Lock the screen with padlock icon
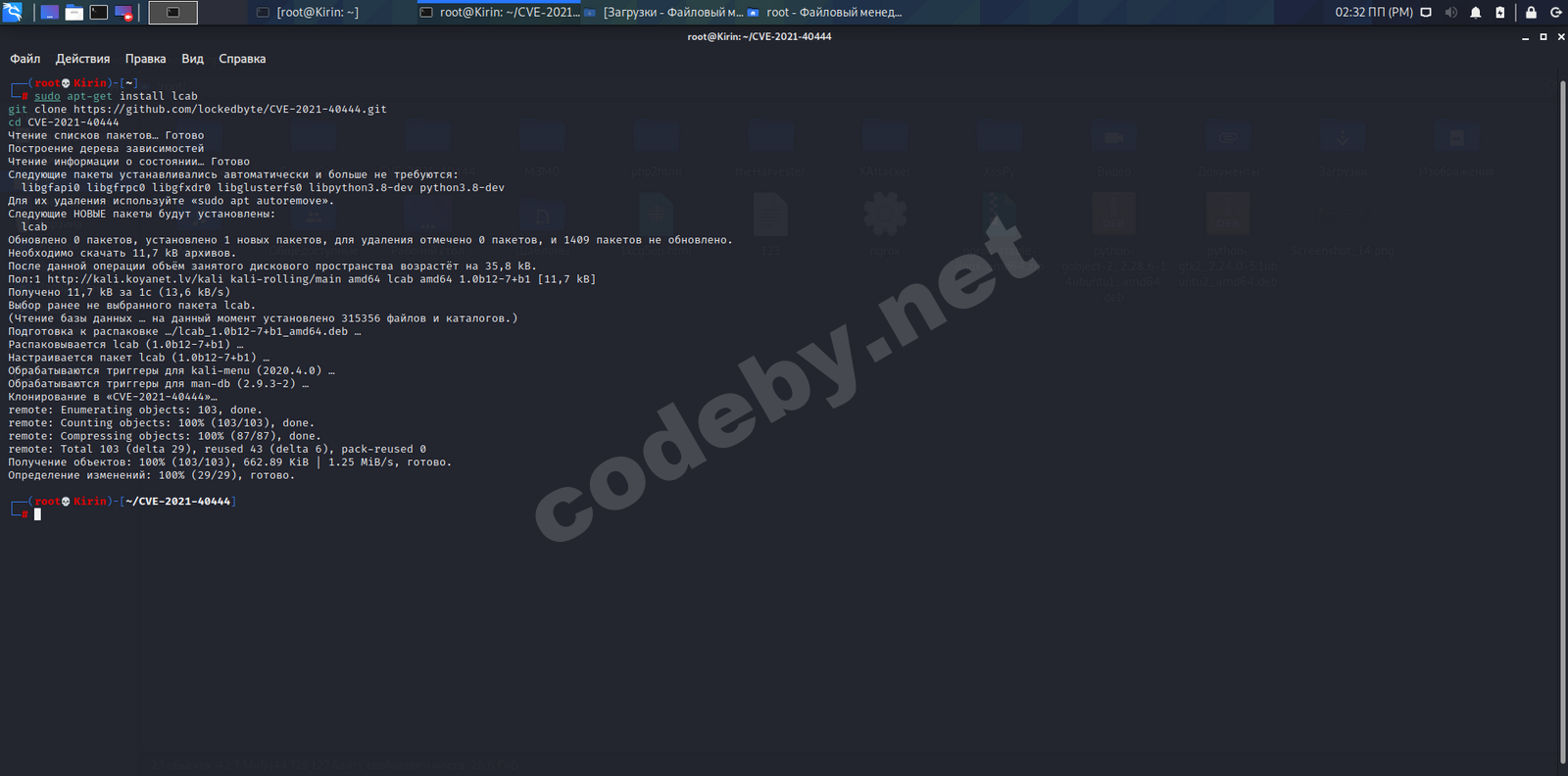The image size is (1568, 776). click(x=1531, y=13)
